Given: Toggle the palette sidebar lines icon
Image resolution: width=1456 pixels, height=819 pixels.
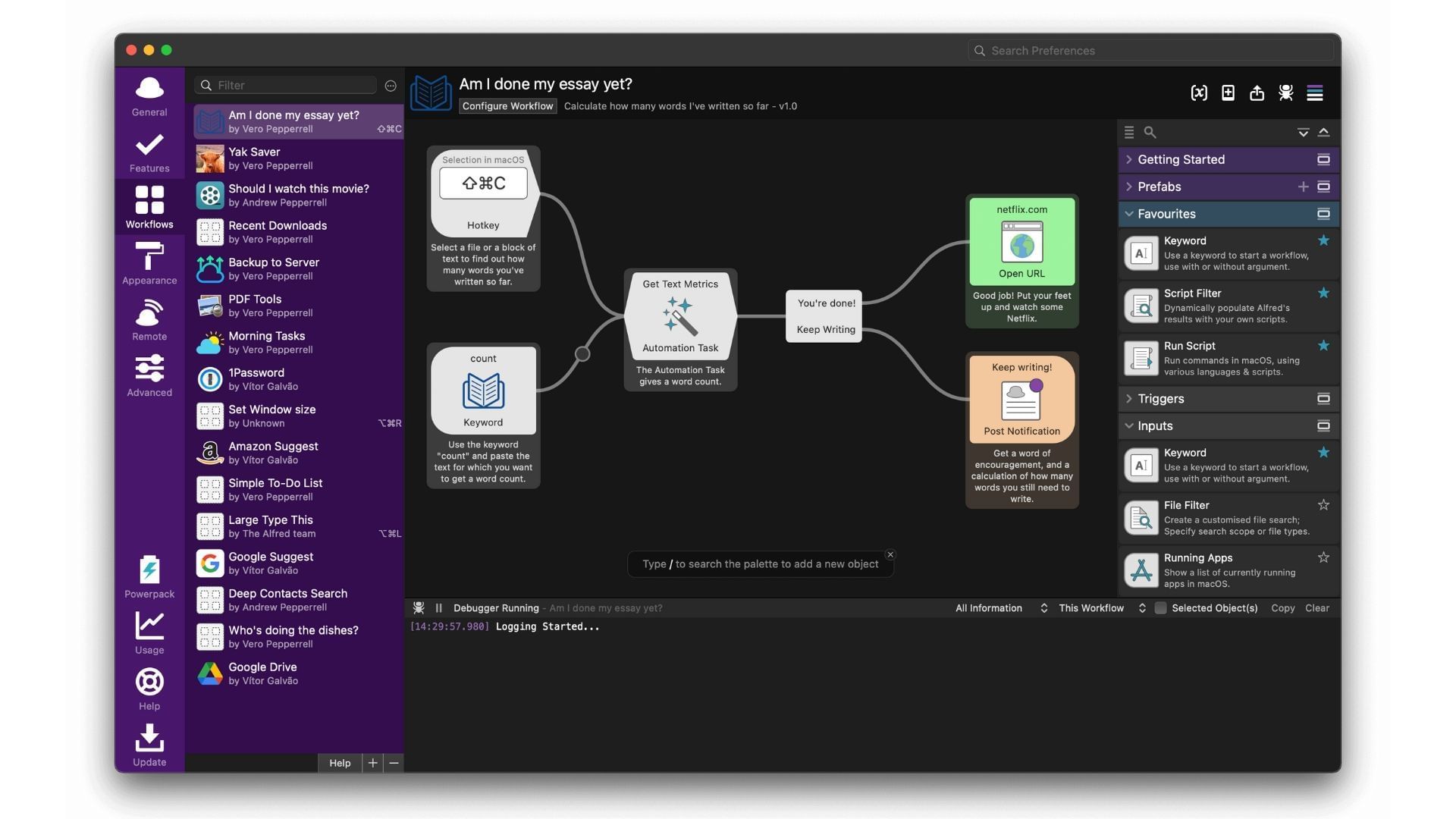Looking at the screenshot, I should (x=1315, y=93).
